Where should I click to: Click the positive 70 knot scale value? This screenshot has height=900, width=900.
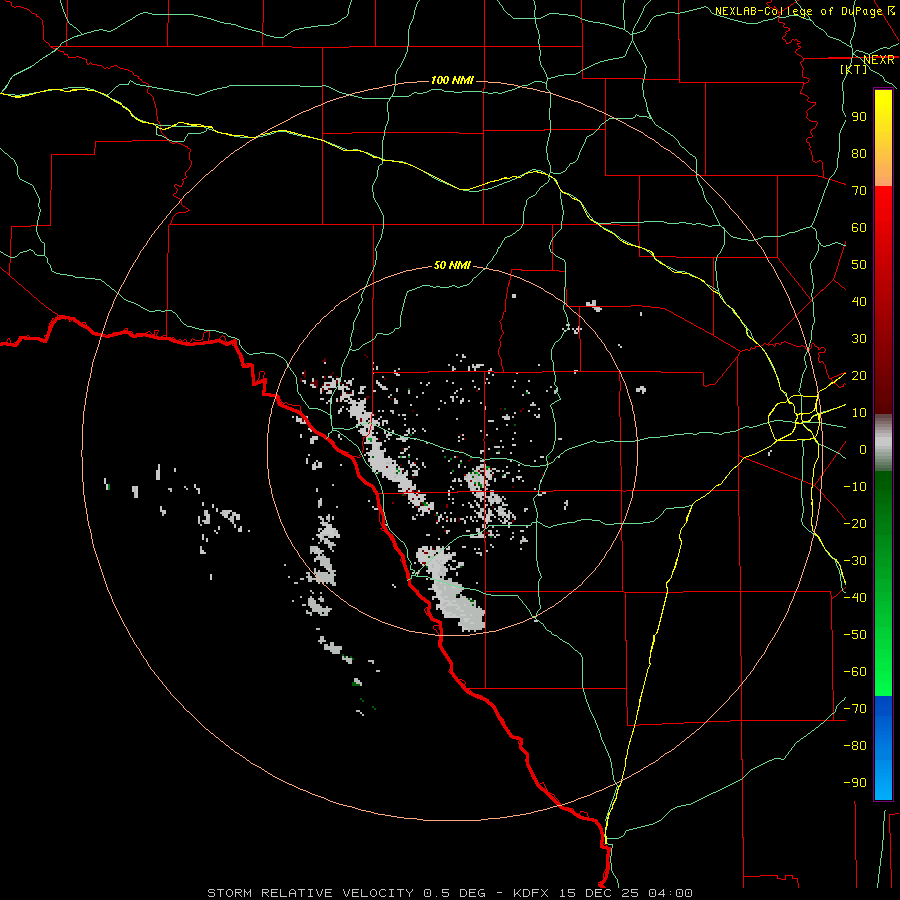click(859, 191)
